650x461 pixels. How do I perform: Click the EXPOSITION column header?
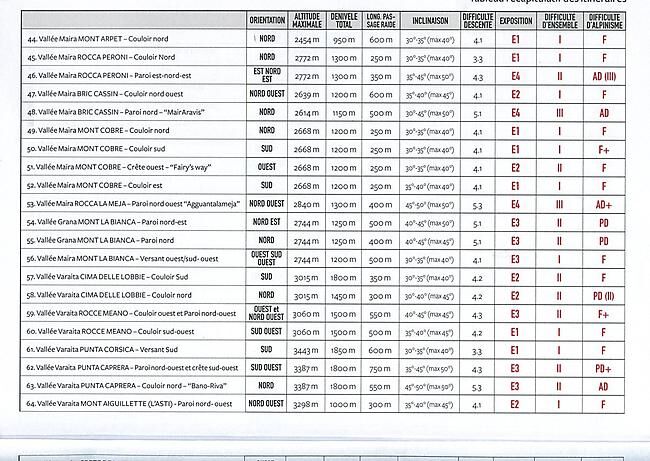[516, 20]
